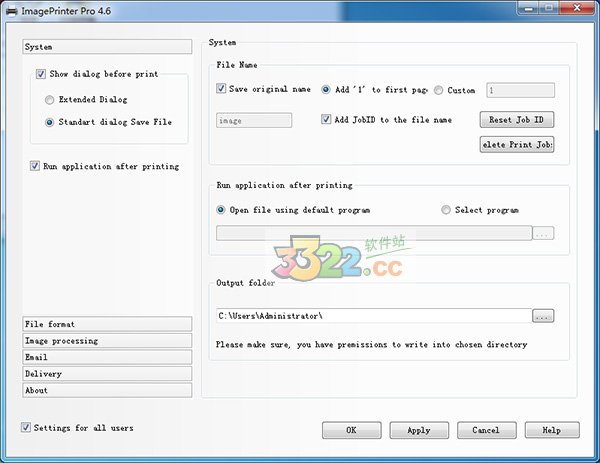The width and height of the screenshot is (600, 463).
Task: Click the OK button
Action: coord(352,430)
